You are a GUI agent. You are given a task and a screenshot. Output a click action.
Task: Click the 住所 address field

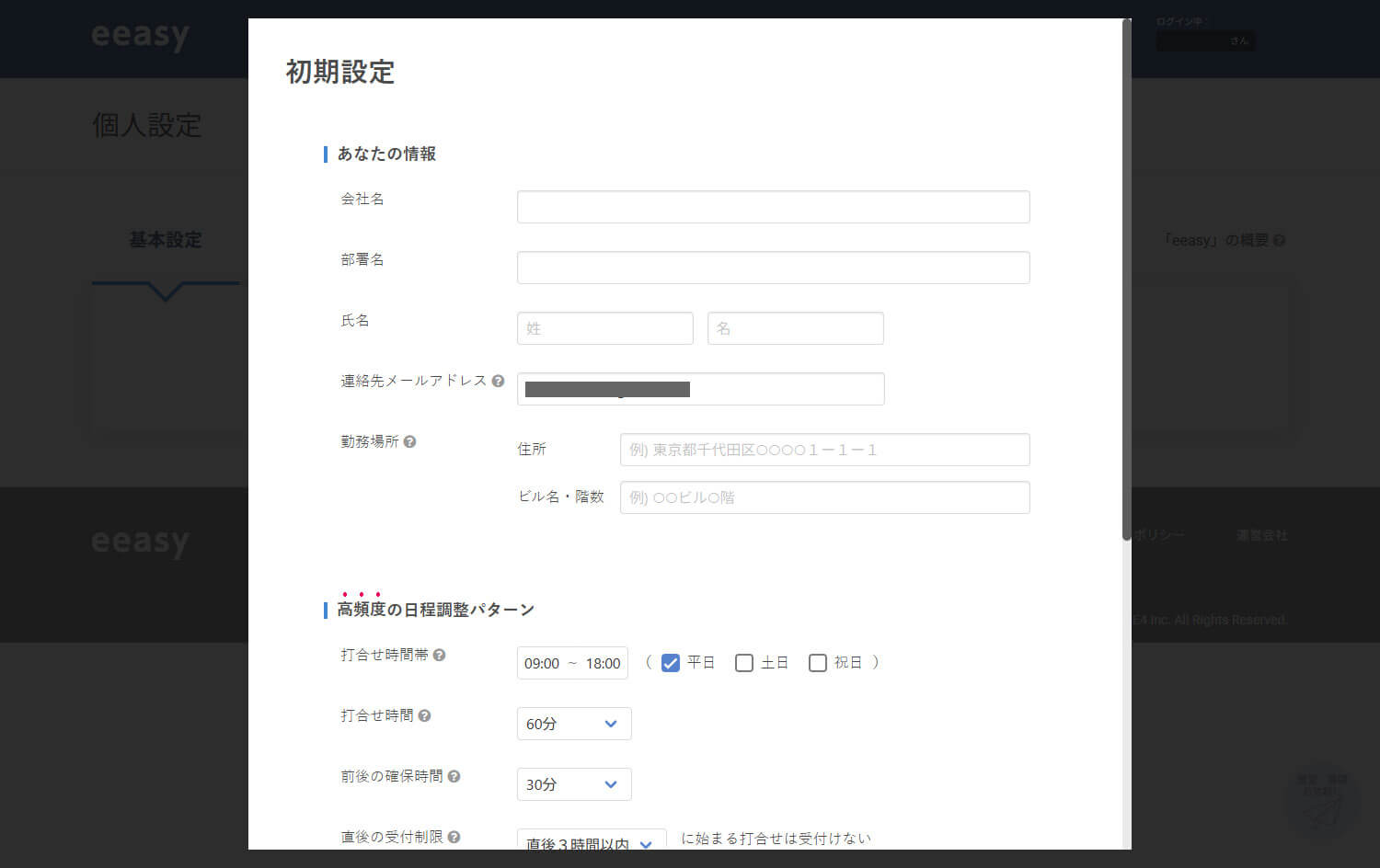pyautogui.click(x=825, y=450)
